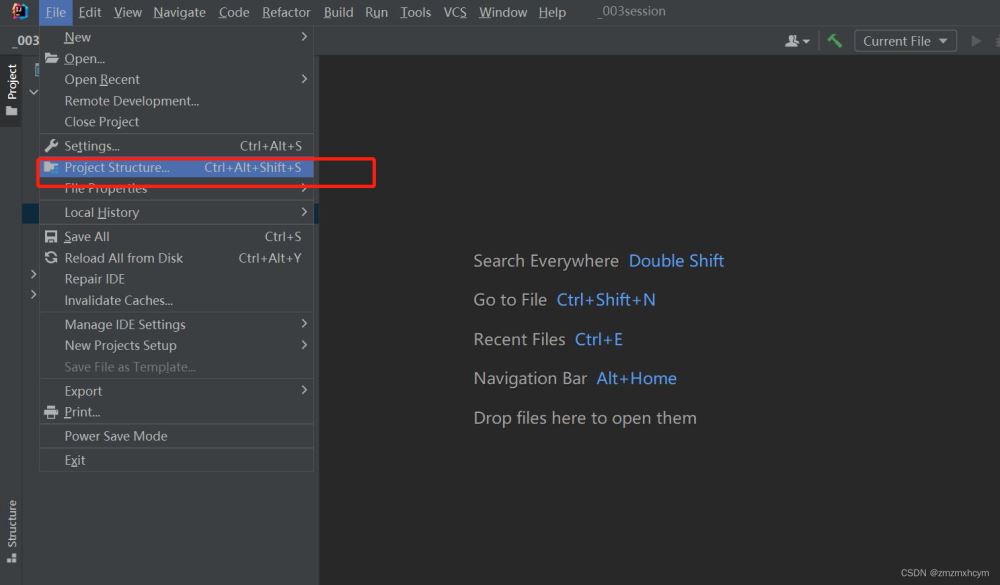Click the wrench icon beside Settings

[52, 146]
